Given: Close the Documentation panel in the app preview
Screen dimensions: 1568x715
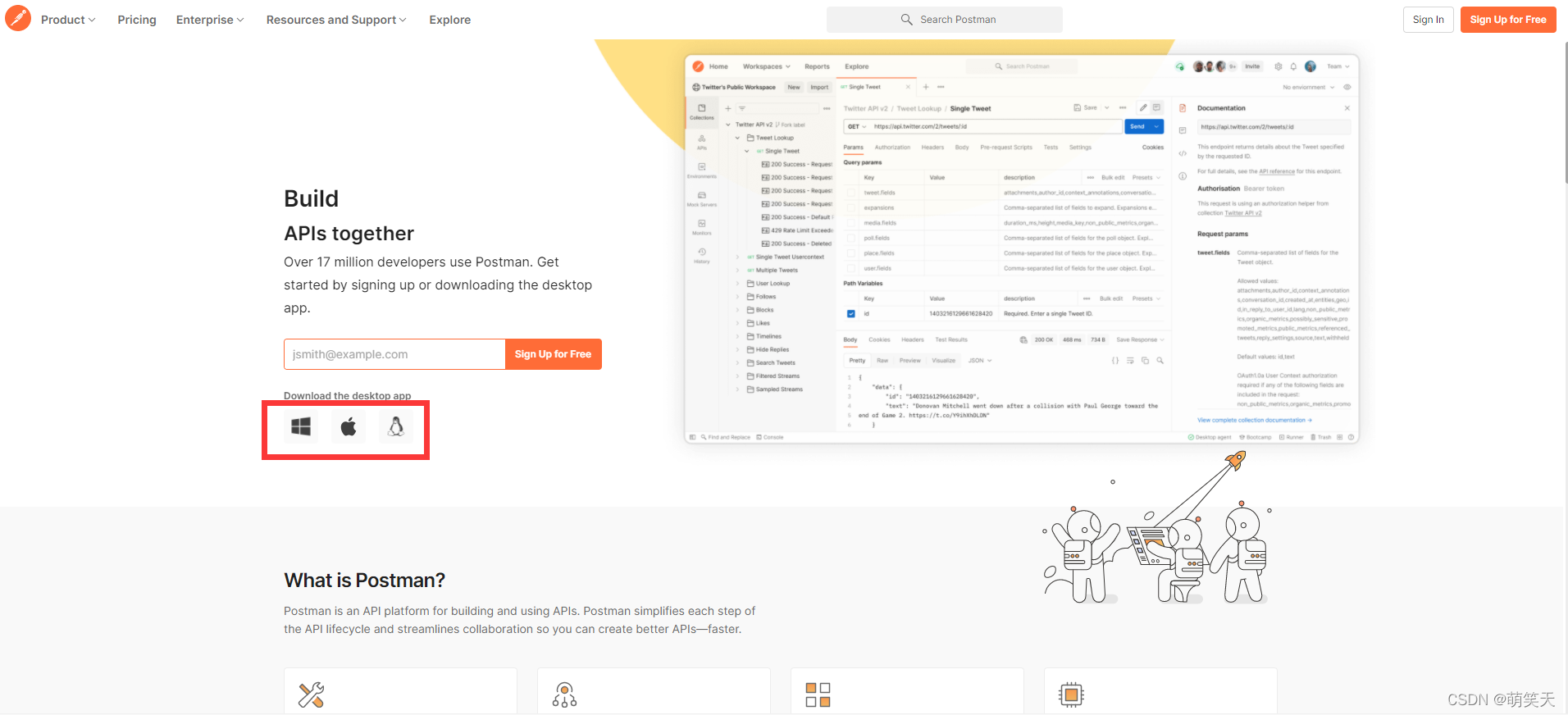Looking at the screenshot, I should point(1347,108).
